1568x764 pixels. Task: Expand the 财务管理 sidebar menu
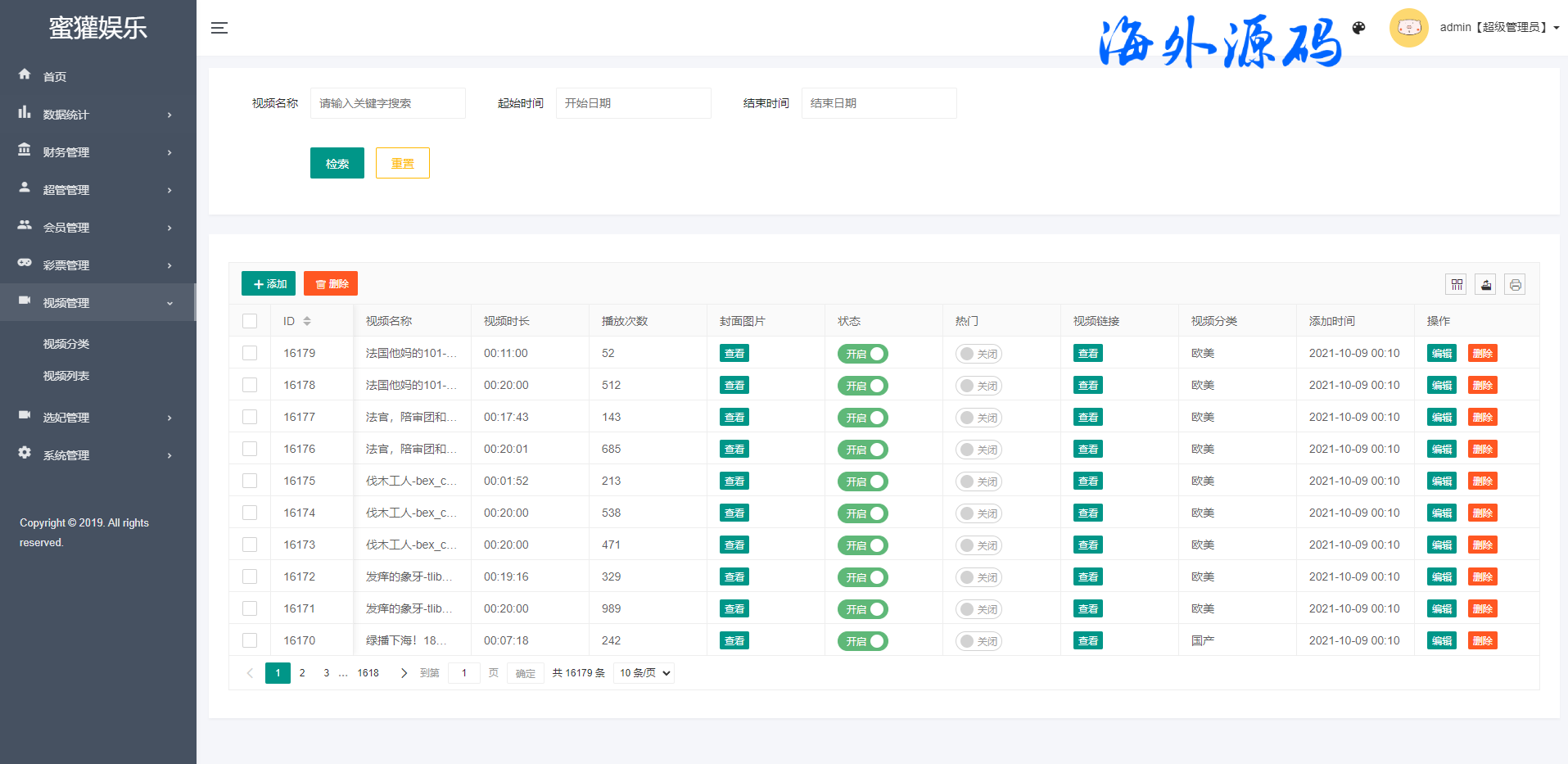[98, 152]
